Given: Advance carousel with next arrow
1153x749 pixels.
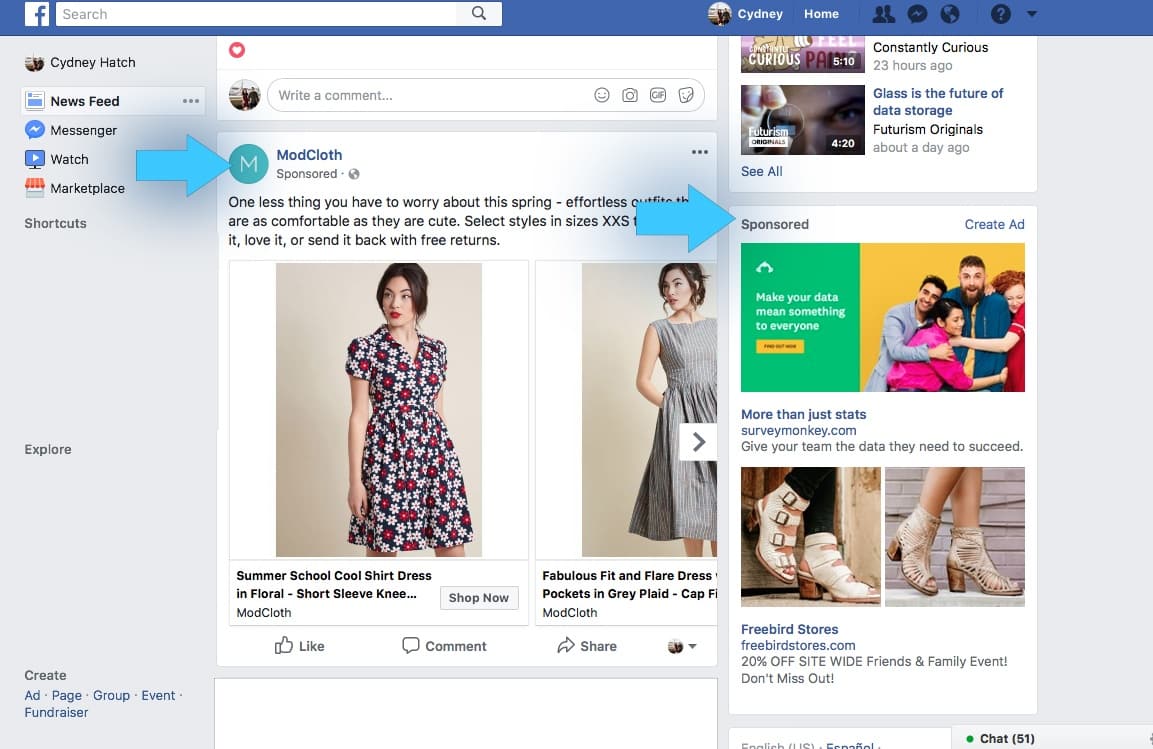Looking at the screenshot, I should 698,441.
